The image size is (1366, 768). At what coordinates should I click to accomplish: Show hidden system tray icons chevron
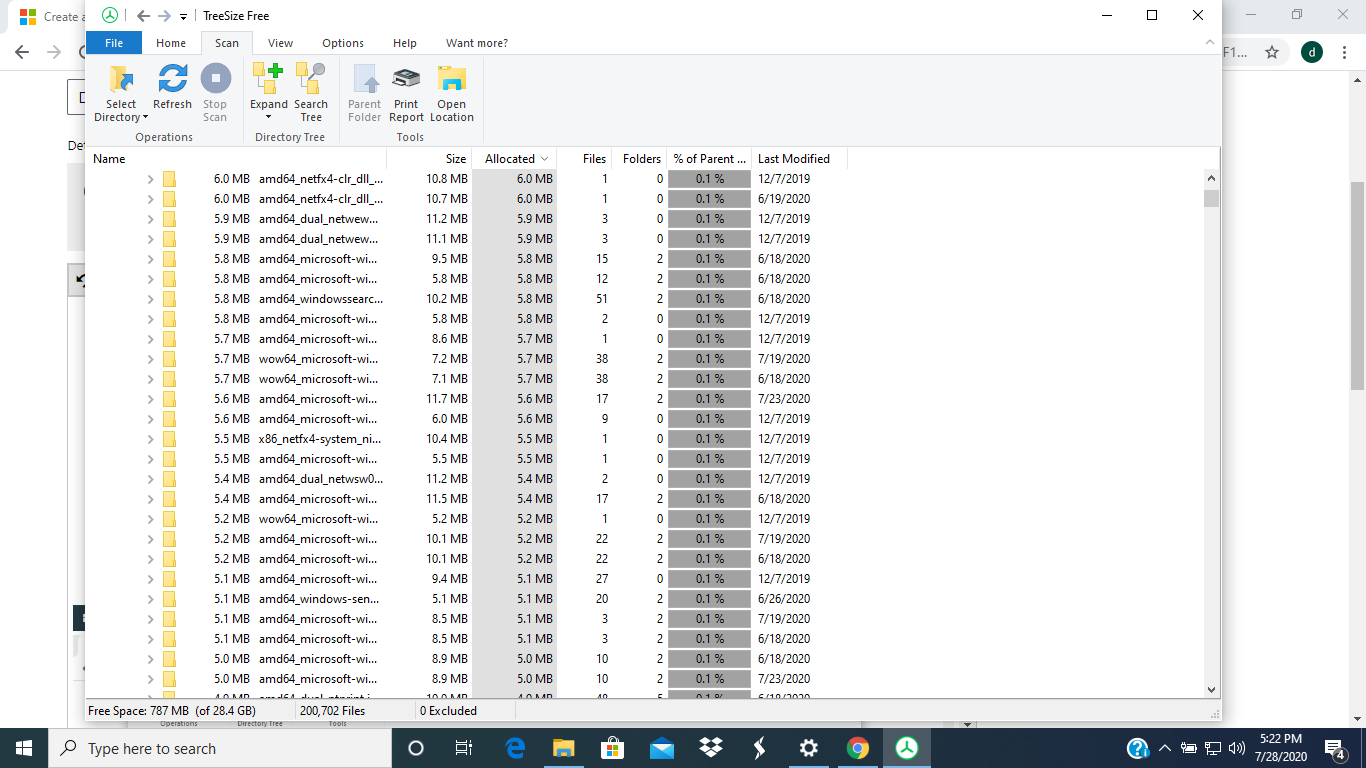(x=1164, y=748)
